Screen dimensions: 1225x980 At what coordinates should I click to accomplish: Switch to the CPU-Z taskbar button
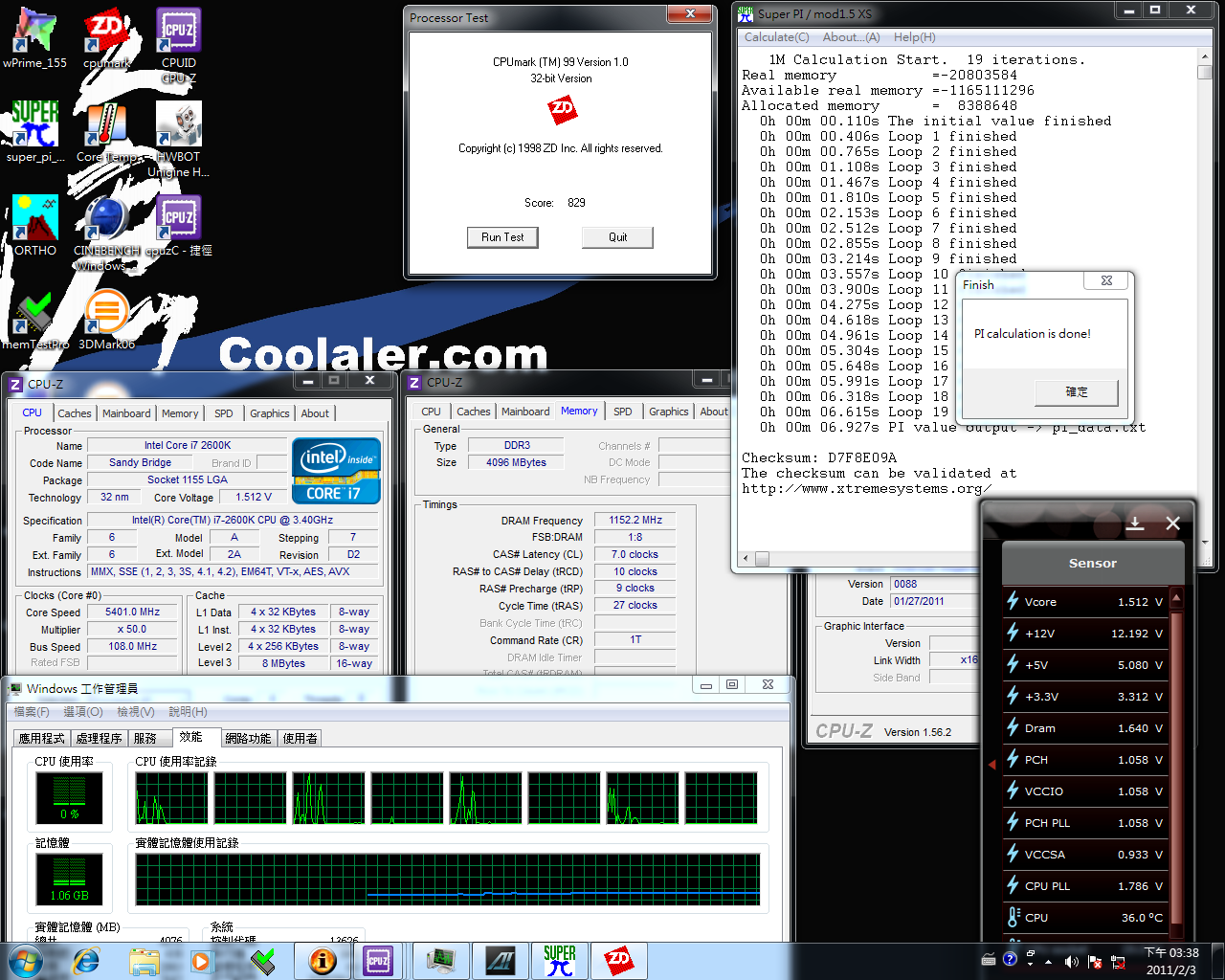(x=379, y=961)
